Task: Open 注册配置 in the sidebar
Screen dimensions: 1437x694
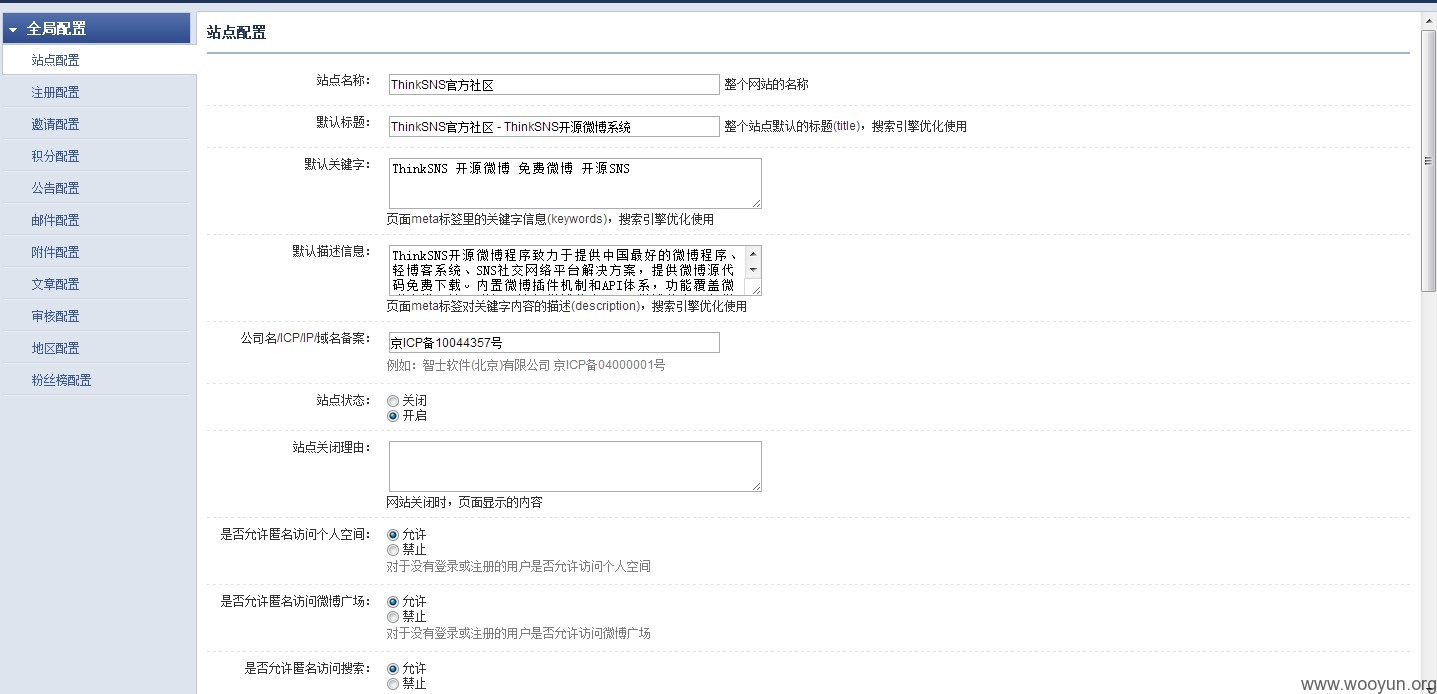Action: coord(55,92)
